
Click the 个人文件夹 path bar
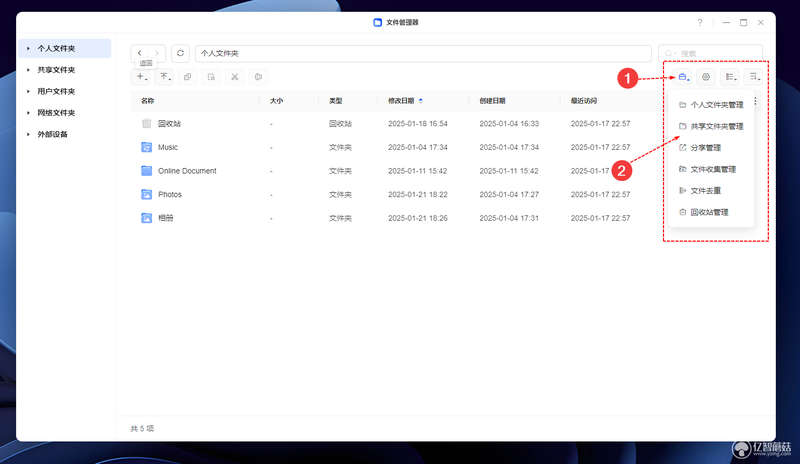(423, 53)
